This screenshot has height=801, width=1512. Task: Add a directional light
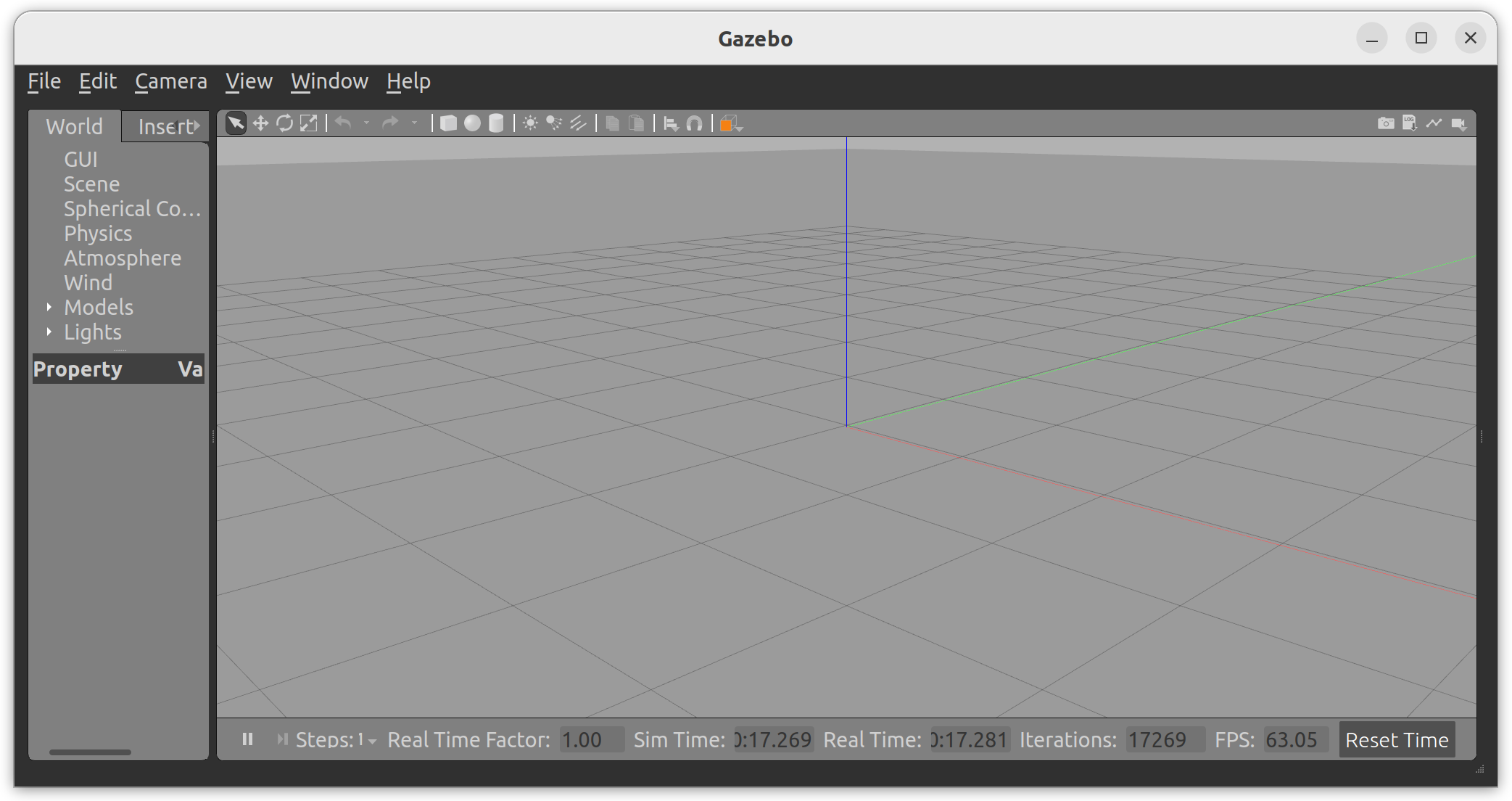click(x=578, y=123)
